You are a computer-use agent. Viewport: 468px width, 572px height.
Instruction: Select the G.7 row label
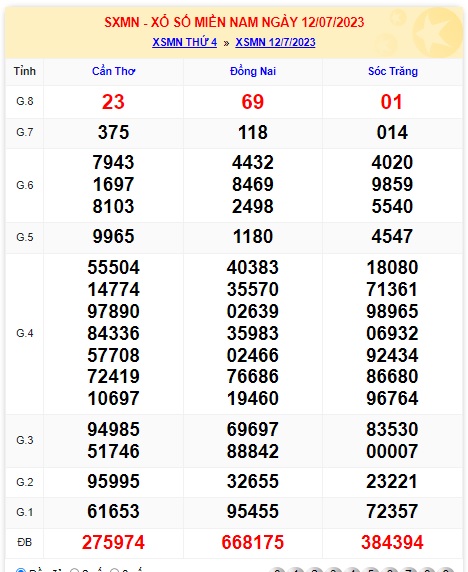[x=25, y=132]
